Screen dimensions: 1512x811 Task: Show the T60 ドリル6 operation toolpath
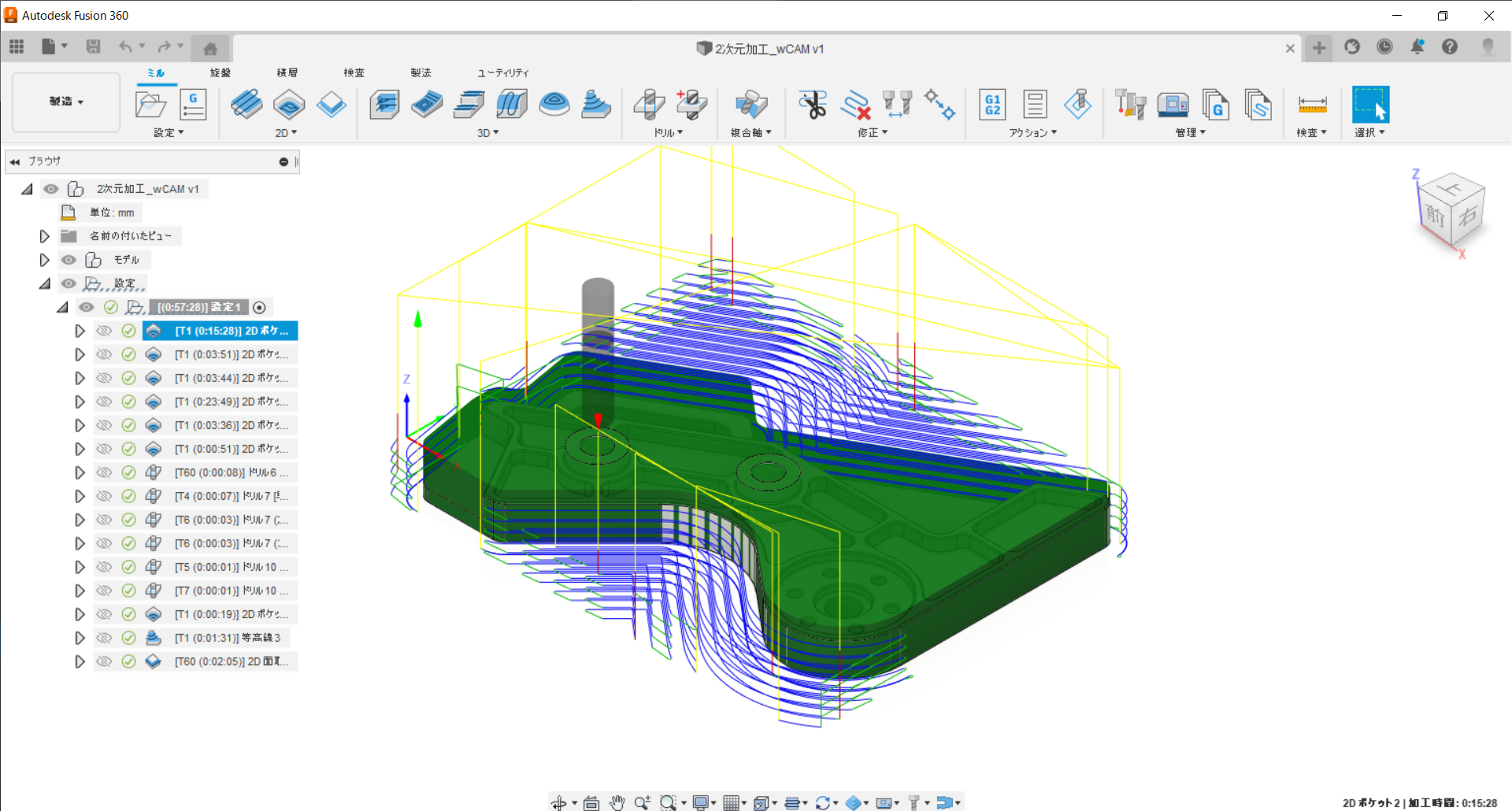pos(104,472)
